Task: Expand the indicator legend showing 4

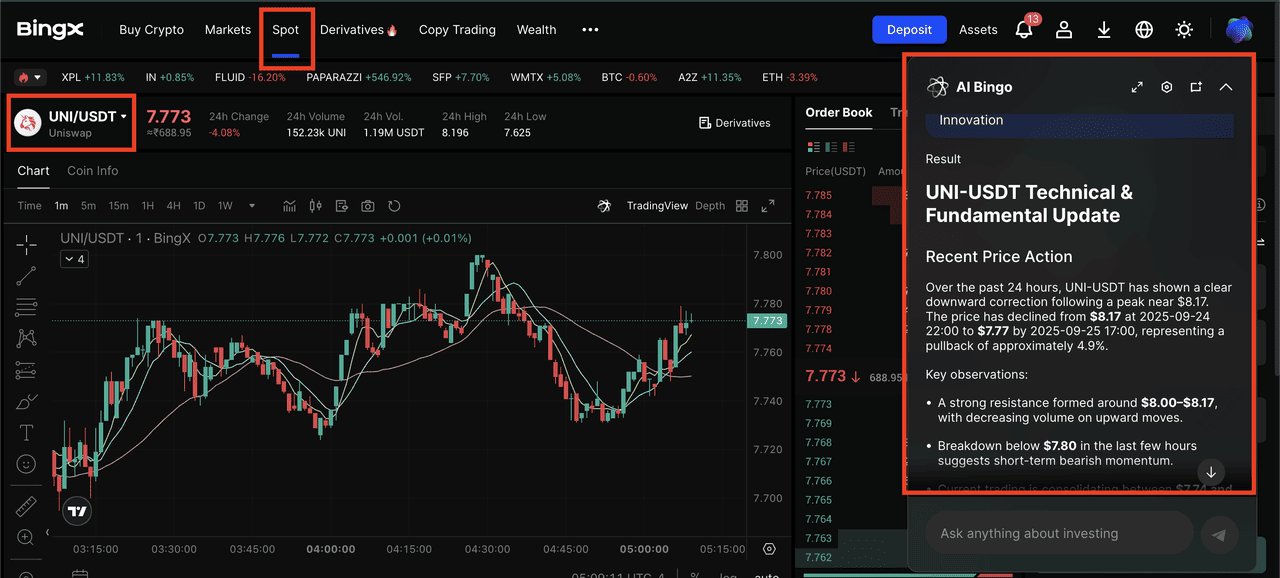Action: click(74, 259)
